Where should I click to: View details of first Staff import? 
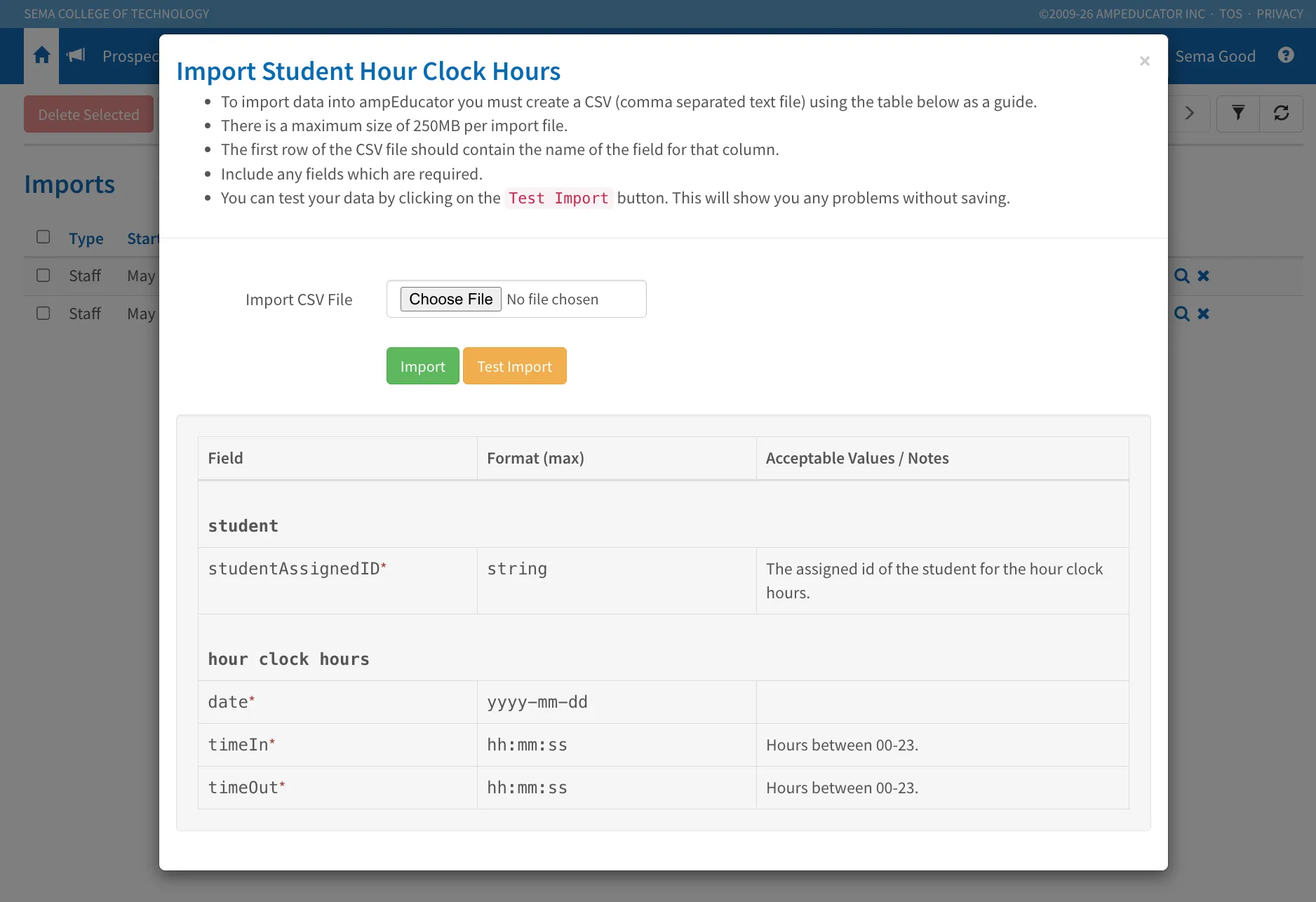[1182, 276]
